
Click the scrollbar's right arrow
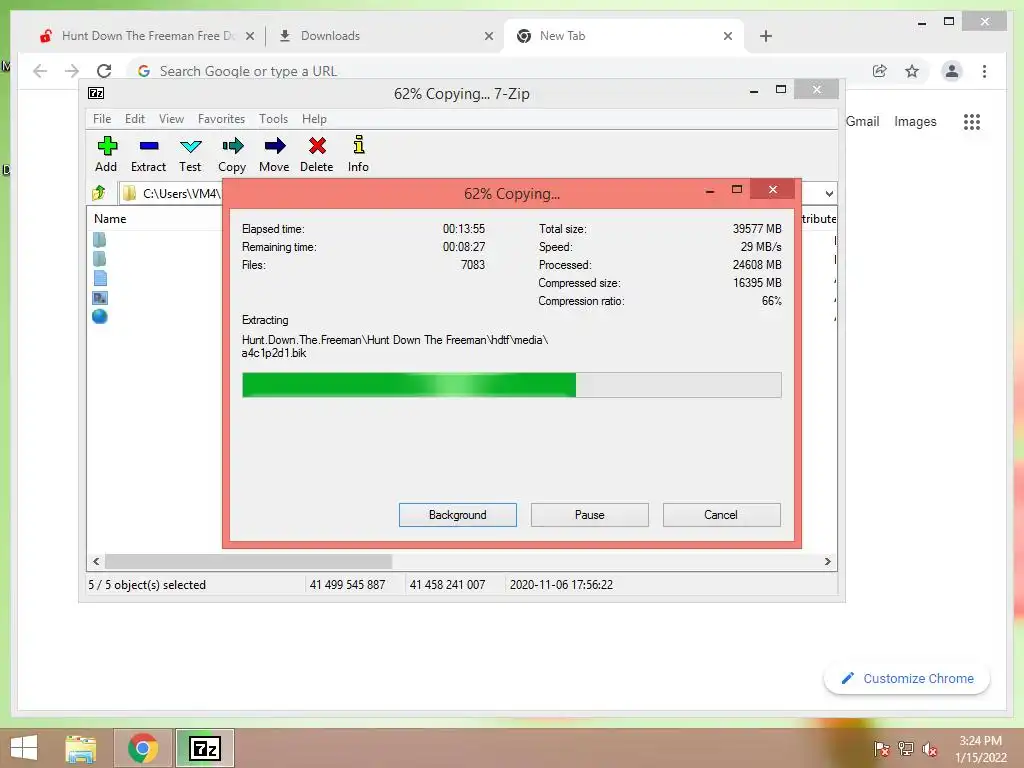(x=827, y=562)
